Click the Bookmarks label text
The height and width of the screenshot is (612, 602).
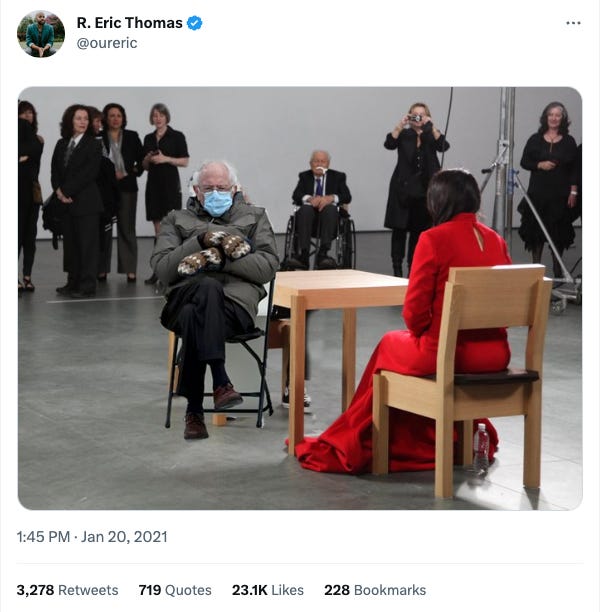[x=390, y=590]
